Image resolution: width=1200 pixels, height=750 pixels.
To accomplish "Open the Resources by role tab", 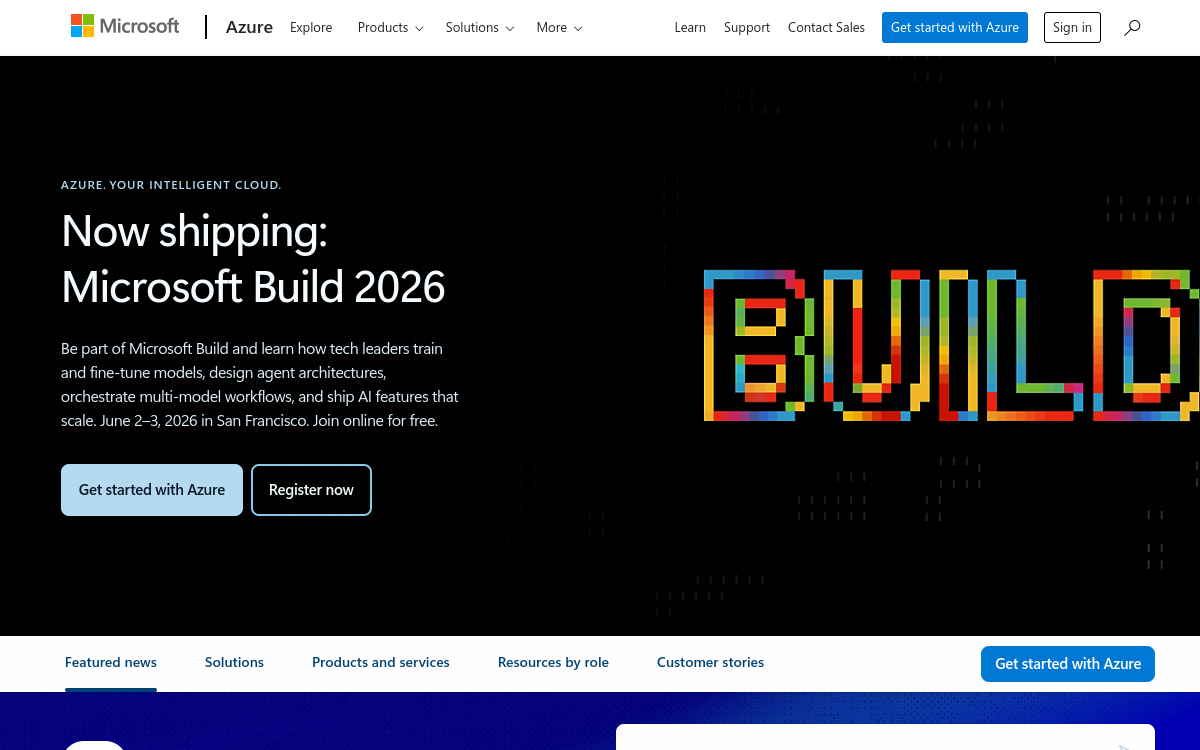I will [553, 663].
